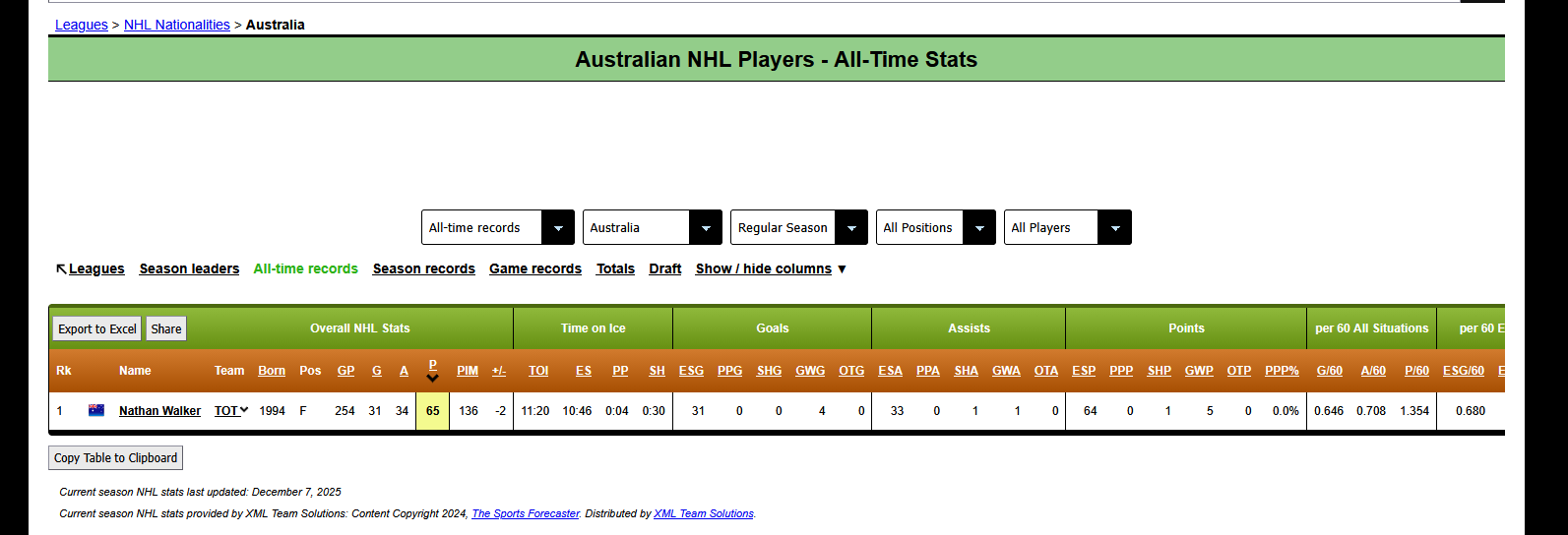Sort table by G/60 column
The width and height of the screenshot is (1568, 535).
pyautogui.click(x=1330, y=371)
